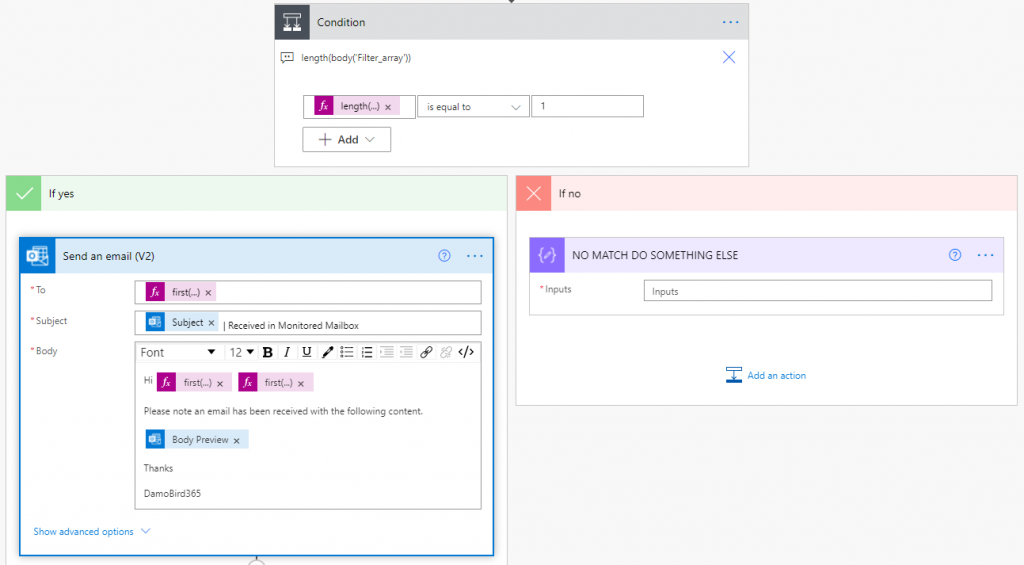Toggle bold formatting in email body
Image resolution: width=1024 pixels, height=565 pixels.
point(267,352)
